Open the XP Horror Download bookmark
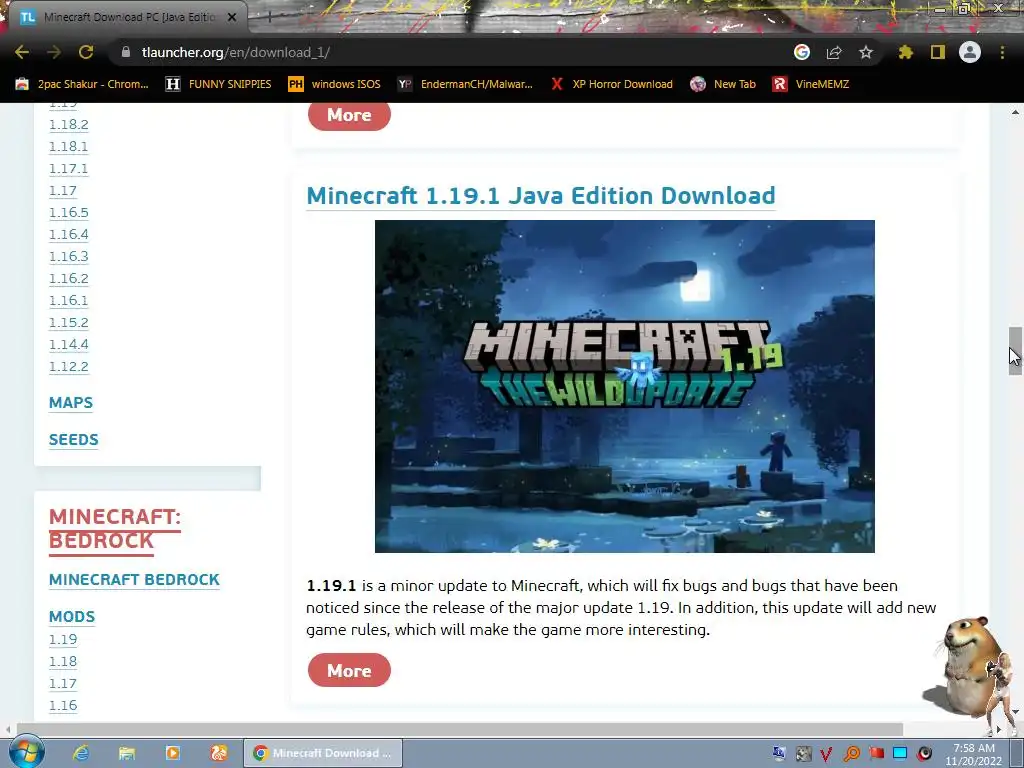1024x768 pixels. tap(611, 84)
